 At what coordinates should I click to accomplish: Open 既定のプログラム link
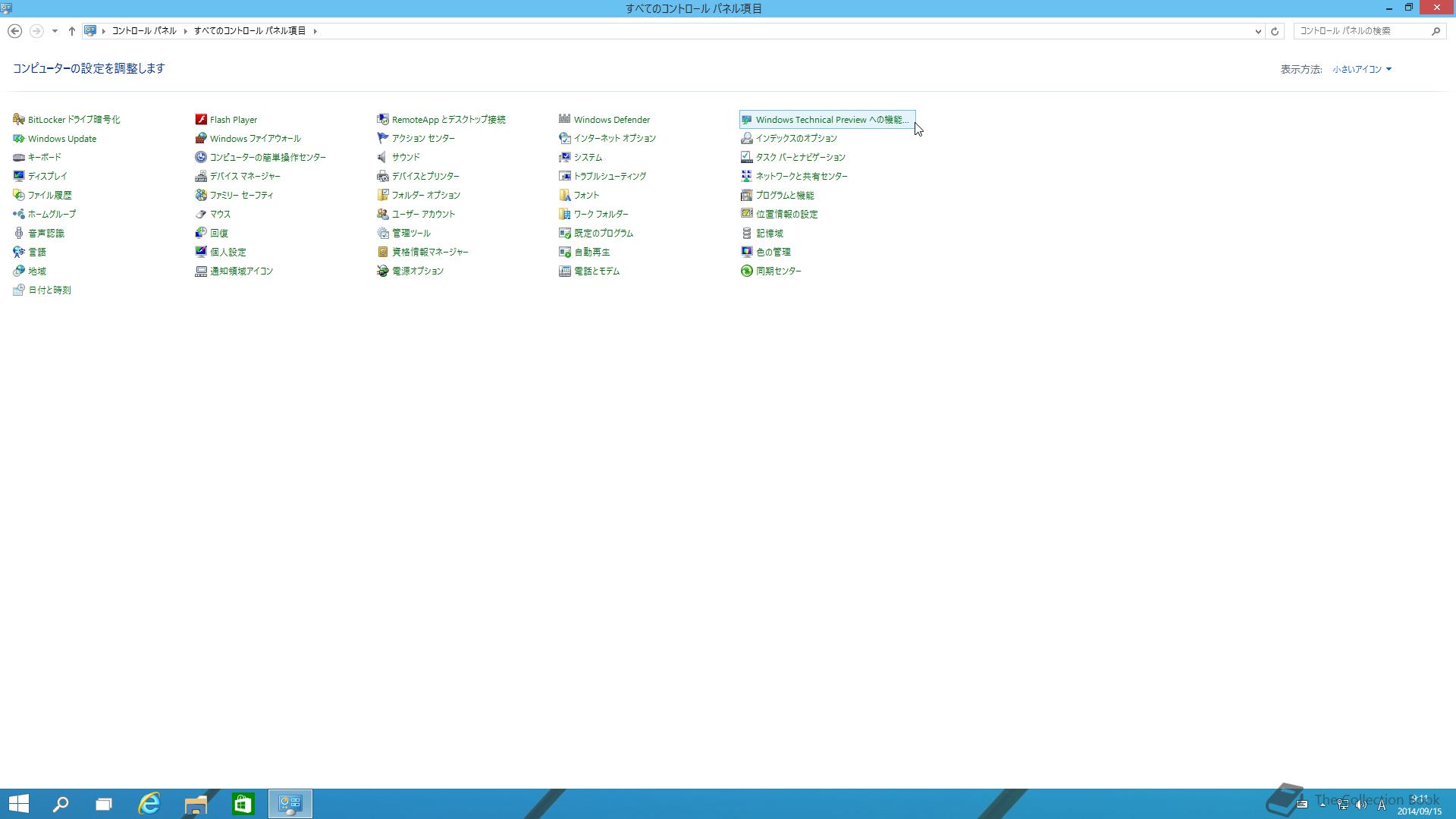603,233
